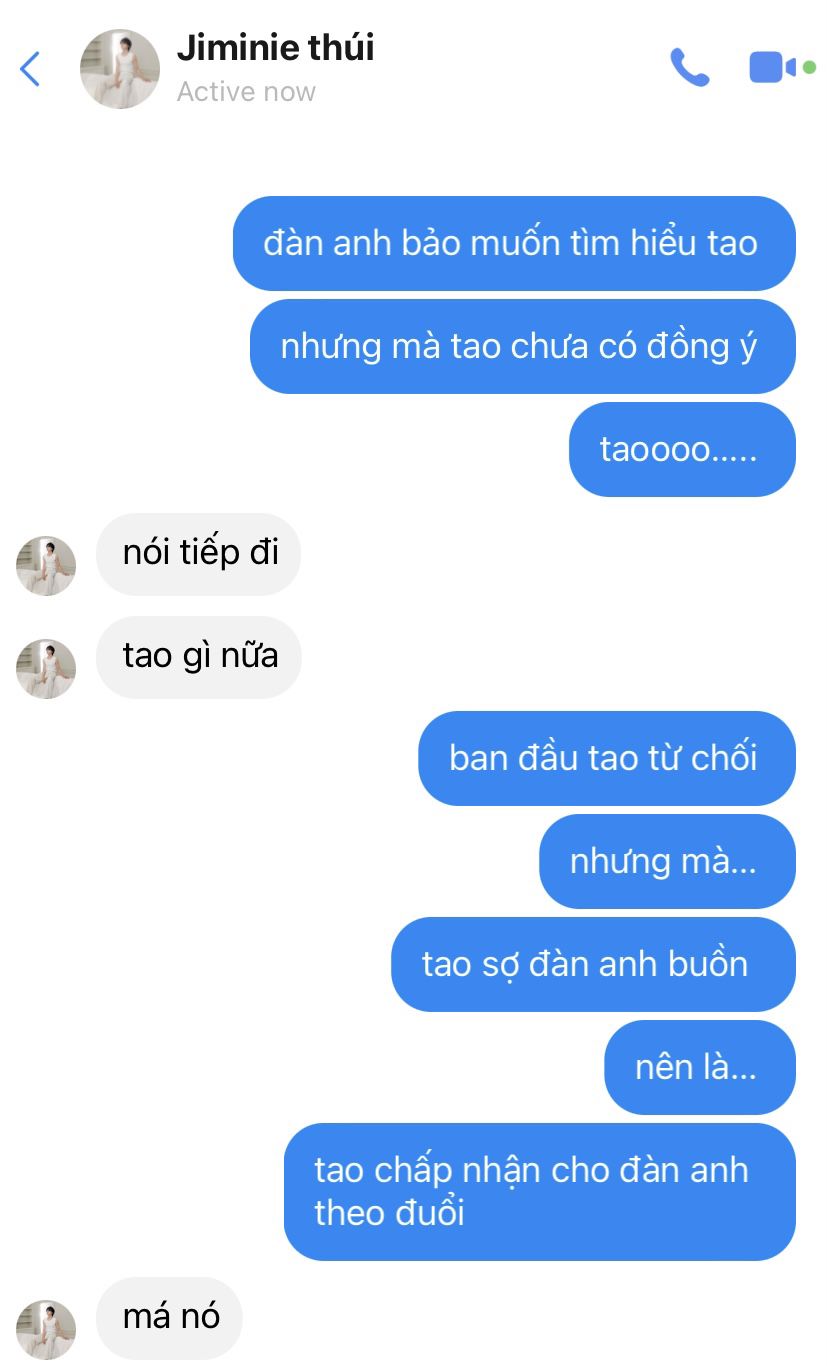Tap avatar beside 'tao gì nữa' message
Screen dimensions: 827x1366
pyautogui.click(x=46, y=669)
